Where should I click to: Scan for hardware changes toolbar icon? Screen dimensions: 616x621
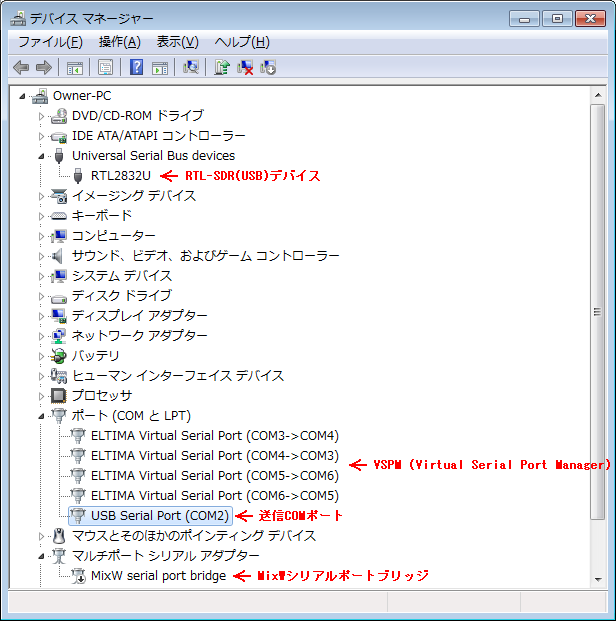(x=191, y=67)
